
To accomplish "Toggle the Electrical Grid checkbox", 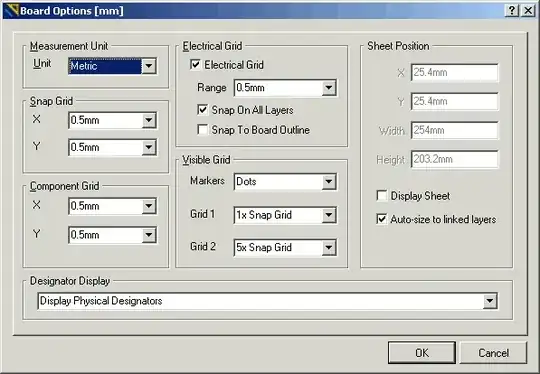I will click(x=195, y=64).
